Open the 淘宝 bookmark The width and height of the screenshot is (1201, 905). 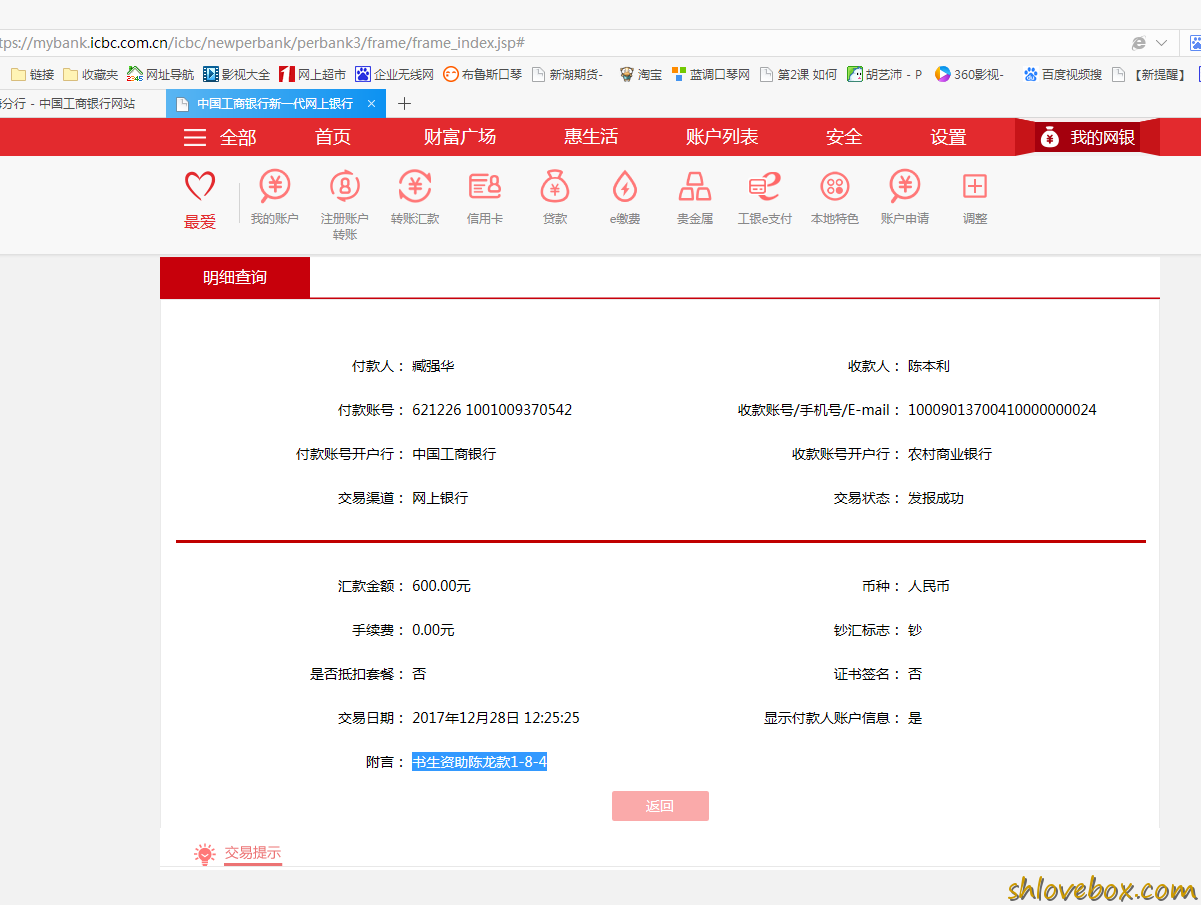[640, 74]
